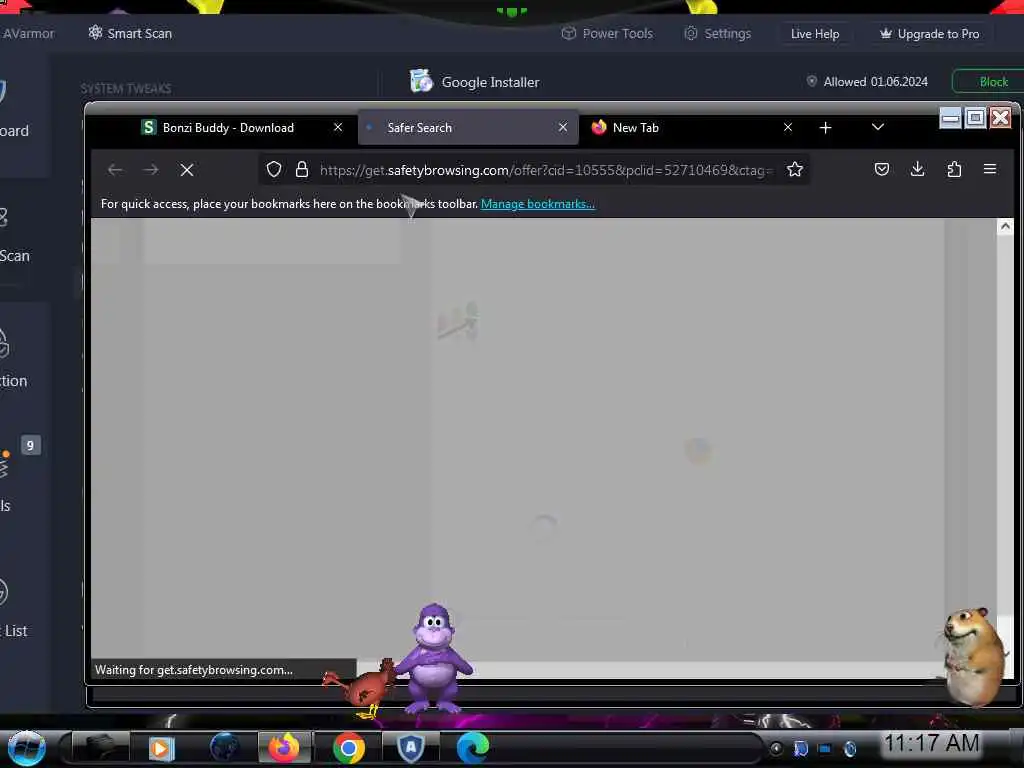1024x768 pixels.
Task: Click the Allowed 01.06.2024 status text
Action: pos(875,82)
